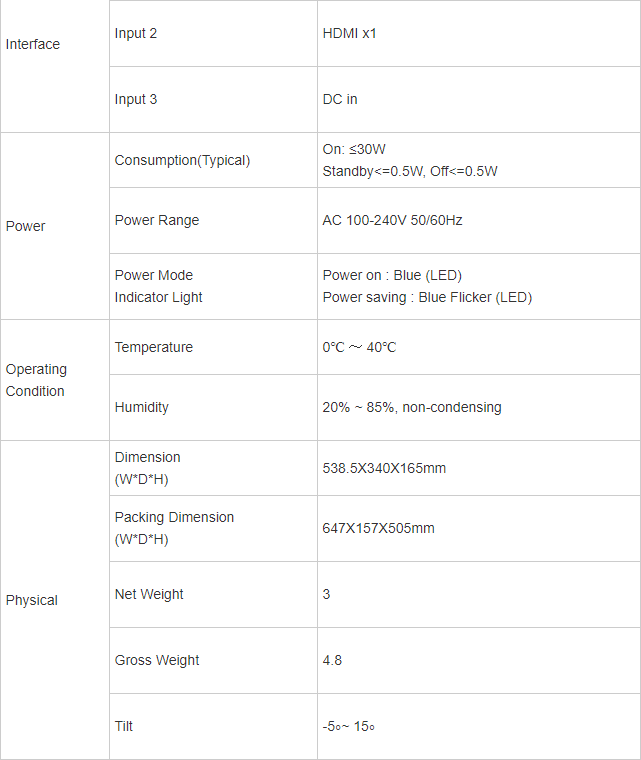641x760 pixels.
Task: Select the 20% ~ 85%, non-condensing value
Action: (x=412, y=407)
